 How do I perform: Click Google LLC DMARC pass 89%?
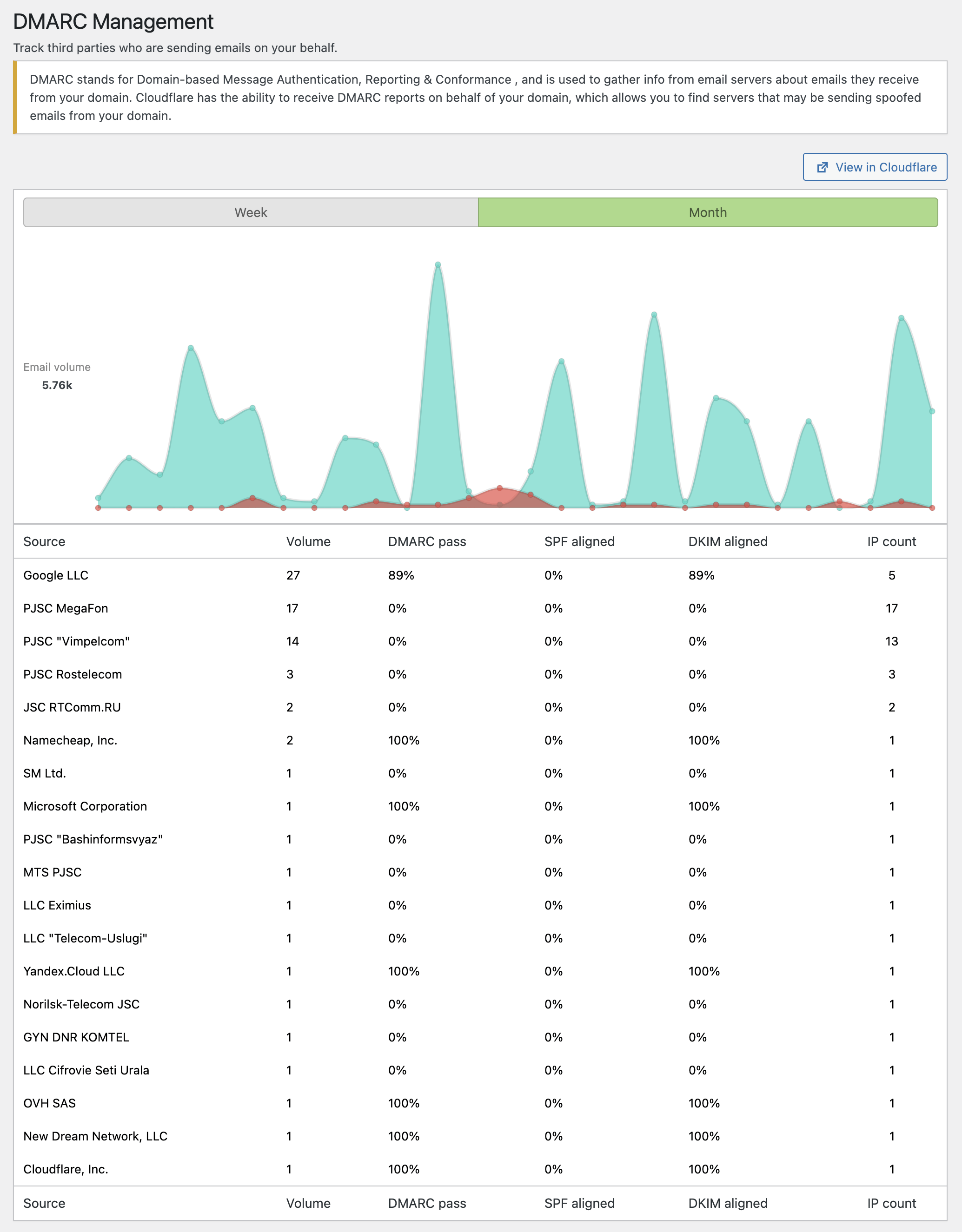click(x=401, y=575)
